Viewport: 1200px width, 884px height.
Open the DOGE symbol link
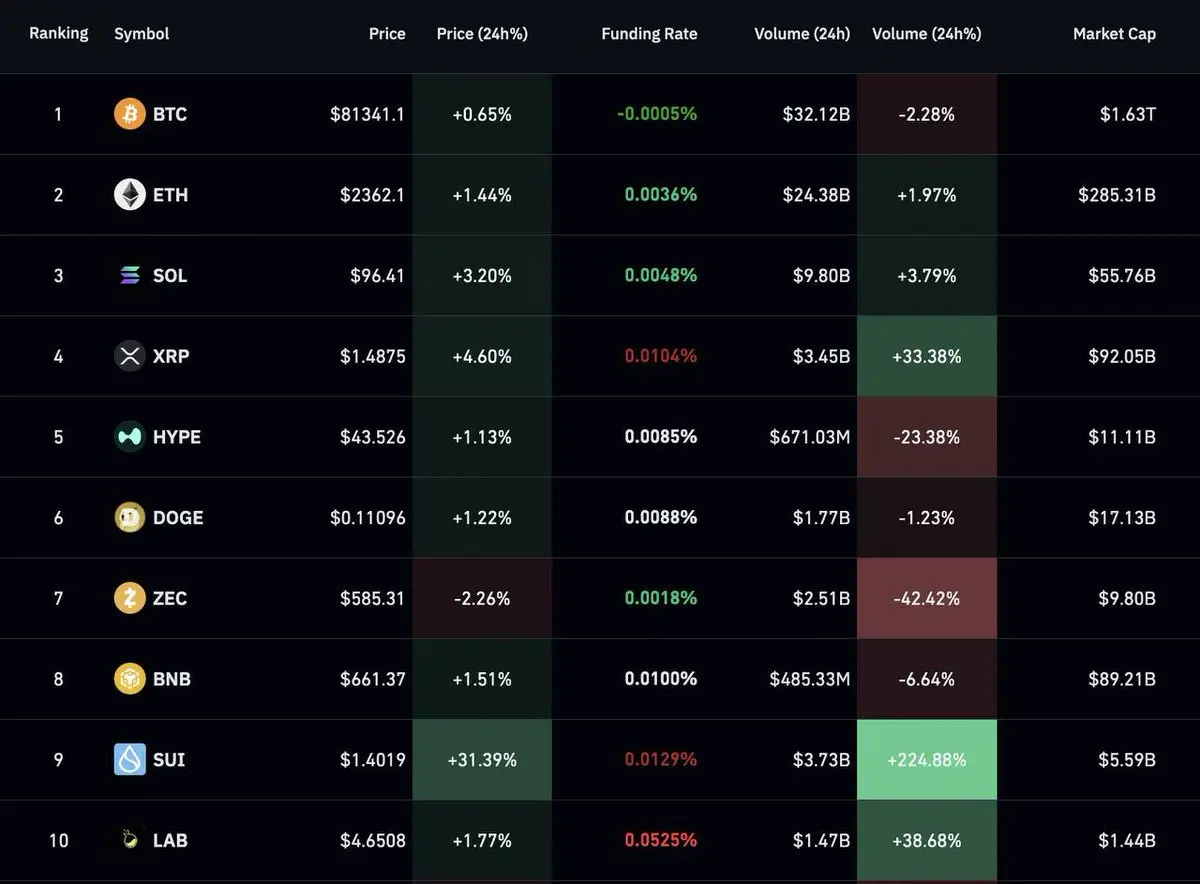point(178,518)
